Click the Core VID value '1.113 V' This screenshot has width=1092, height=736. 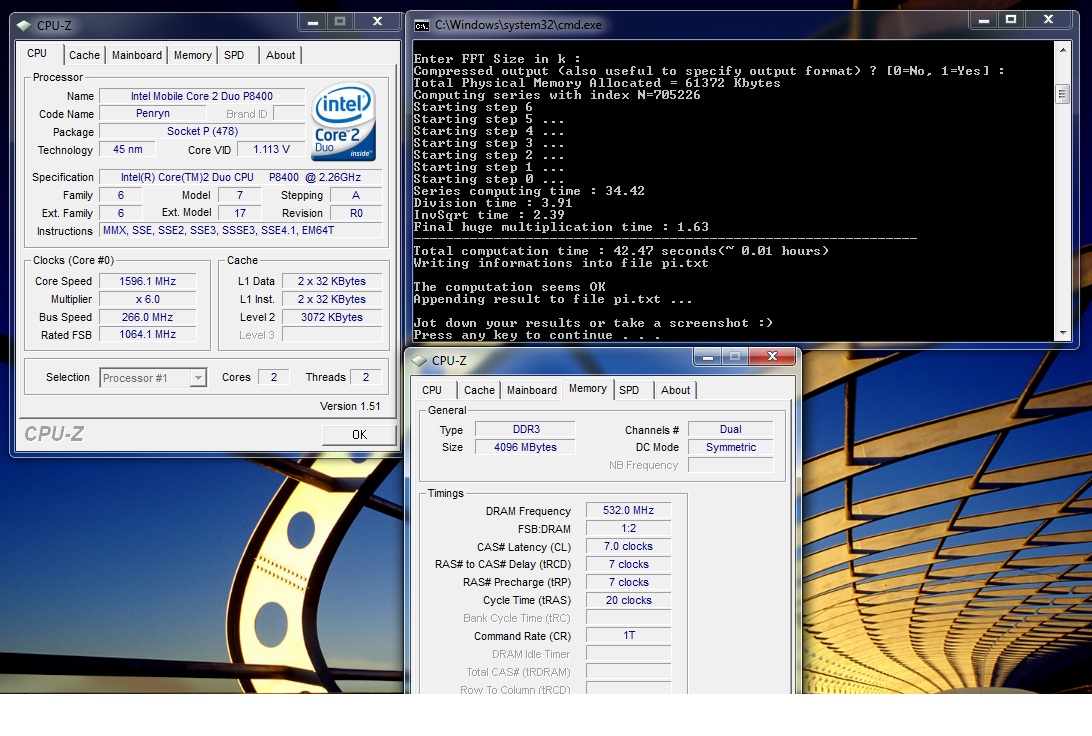271,149
